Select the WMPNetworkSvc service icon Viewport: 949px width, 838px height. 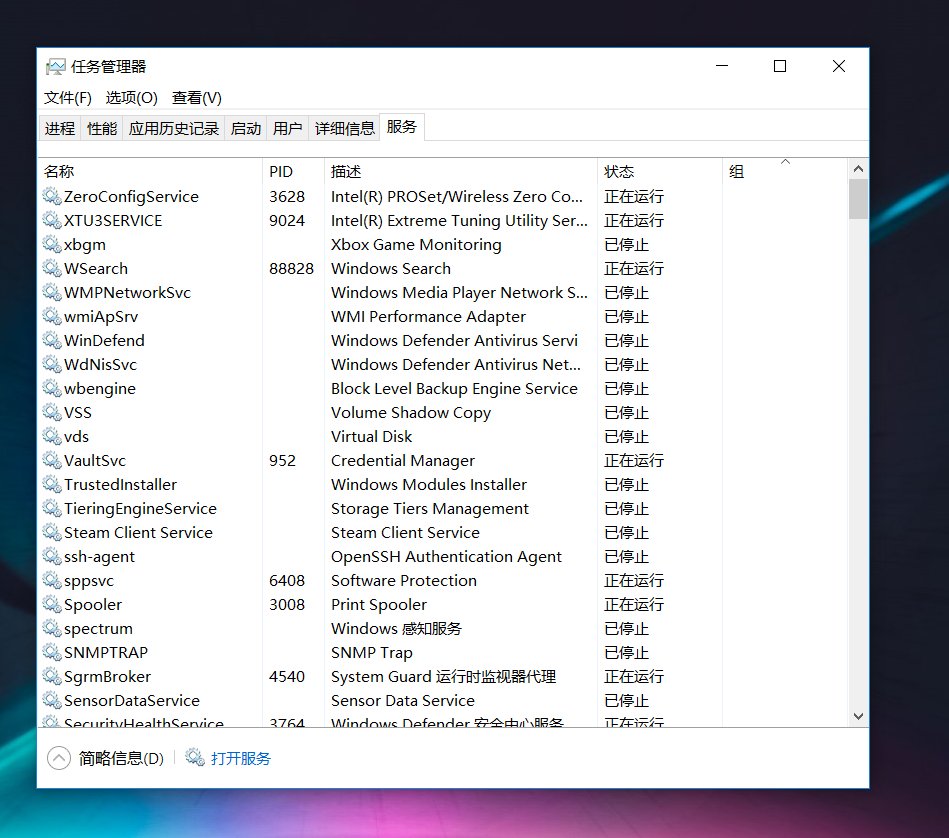pos(52,292)
